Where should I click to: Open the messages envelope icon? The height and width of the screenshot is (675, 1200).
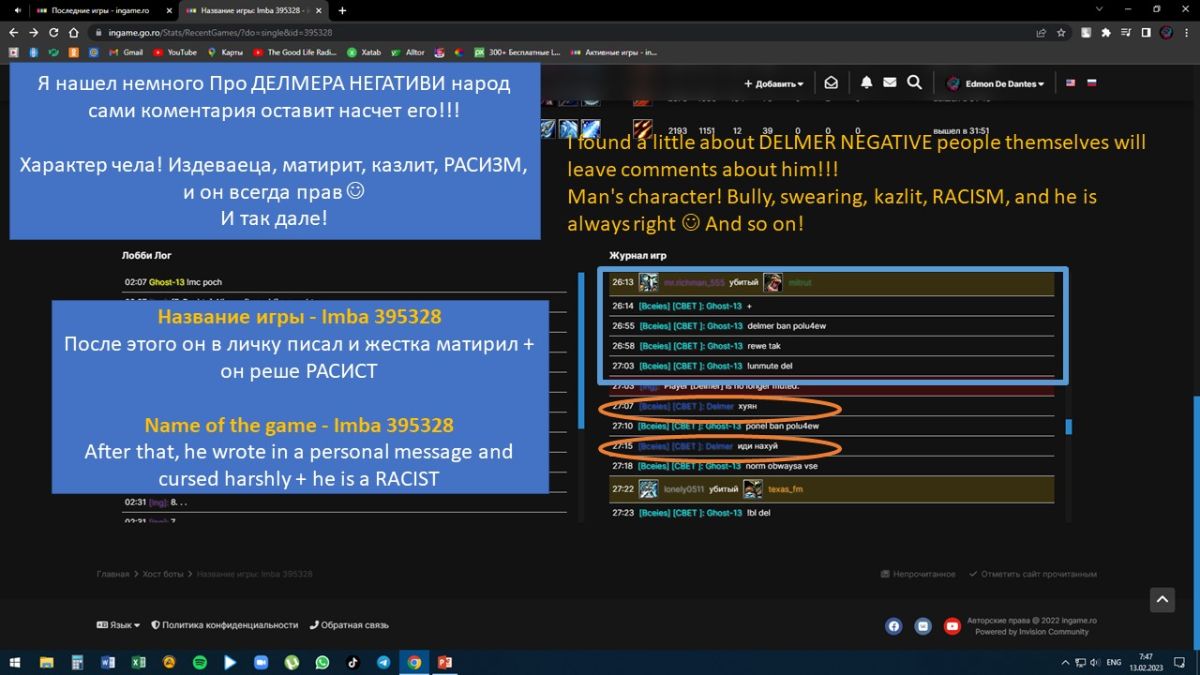tap(890, 83)
